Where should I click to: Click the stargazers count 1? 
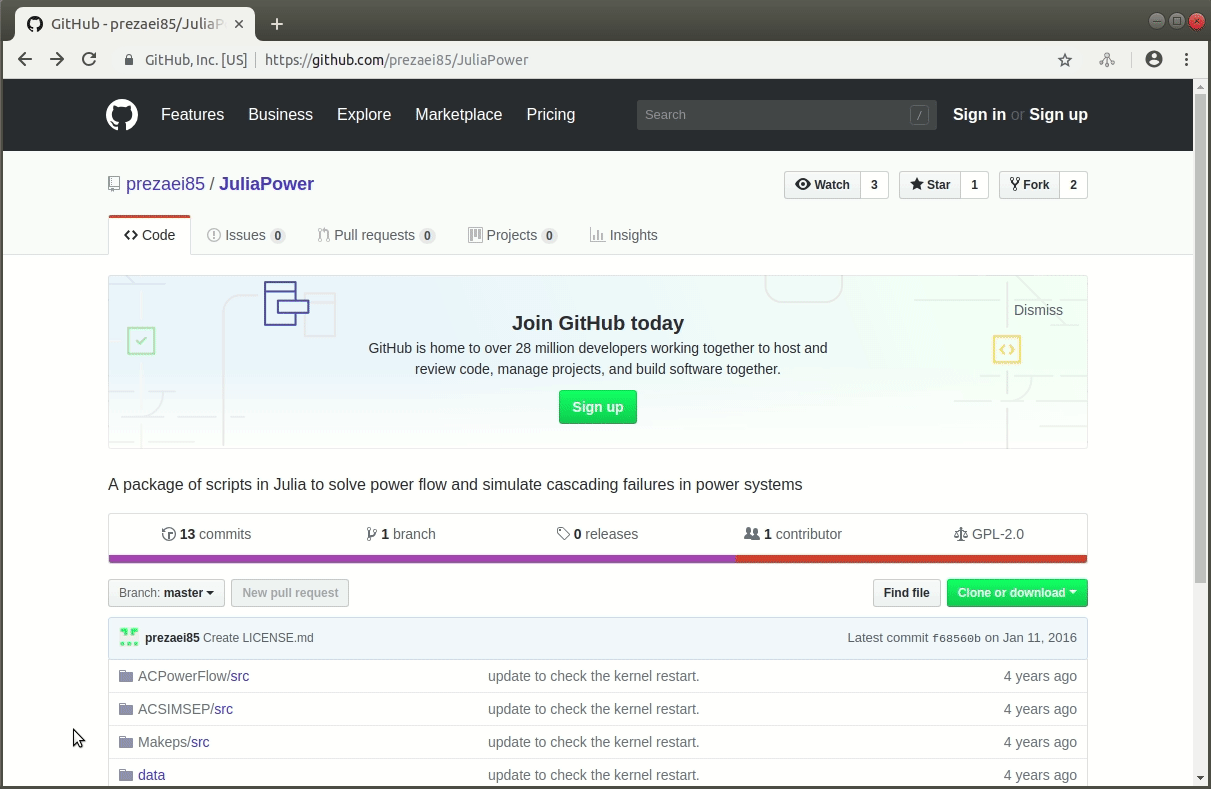[x=975, y=185]
